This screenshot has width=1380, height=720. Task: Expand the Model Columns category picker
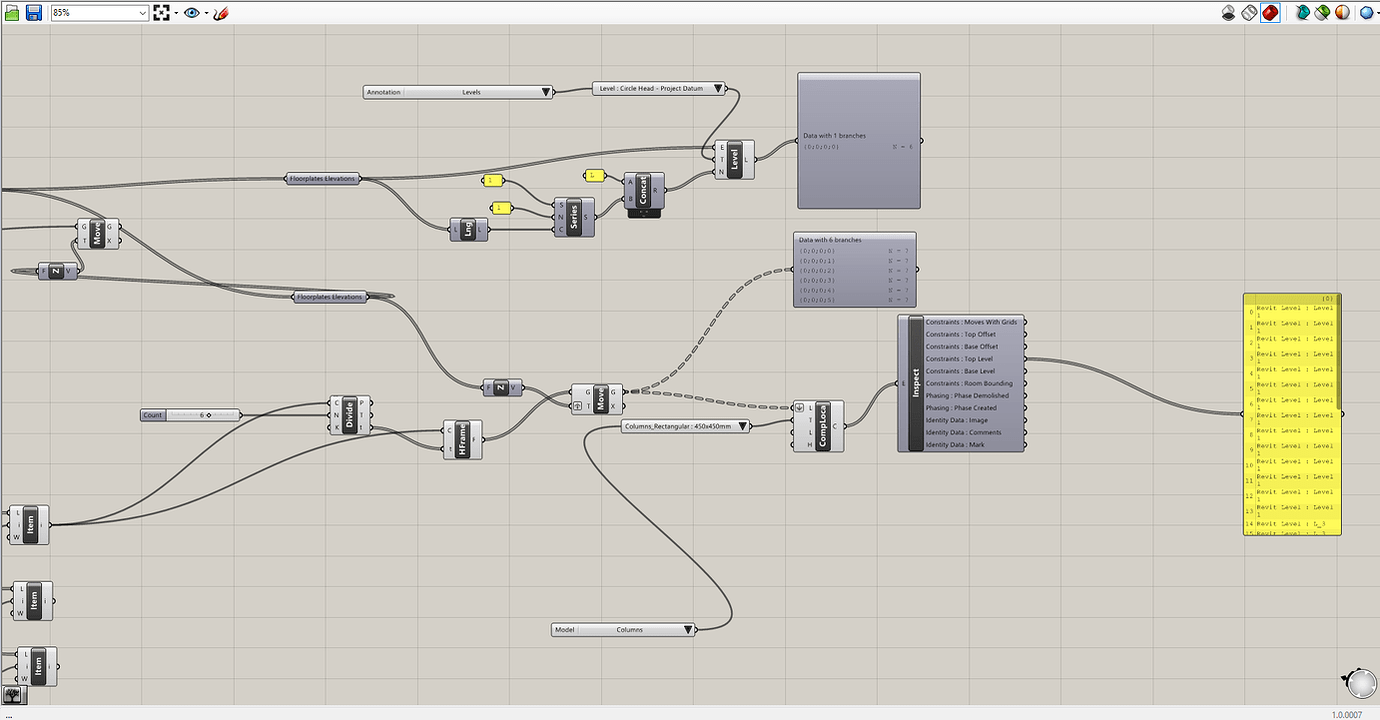(624, 630)
